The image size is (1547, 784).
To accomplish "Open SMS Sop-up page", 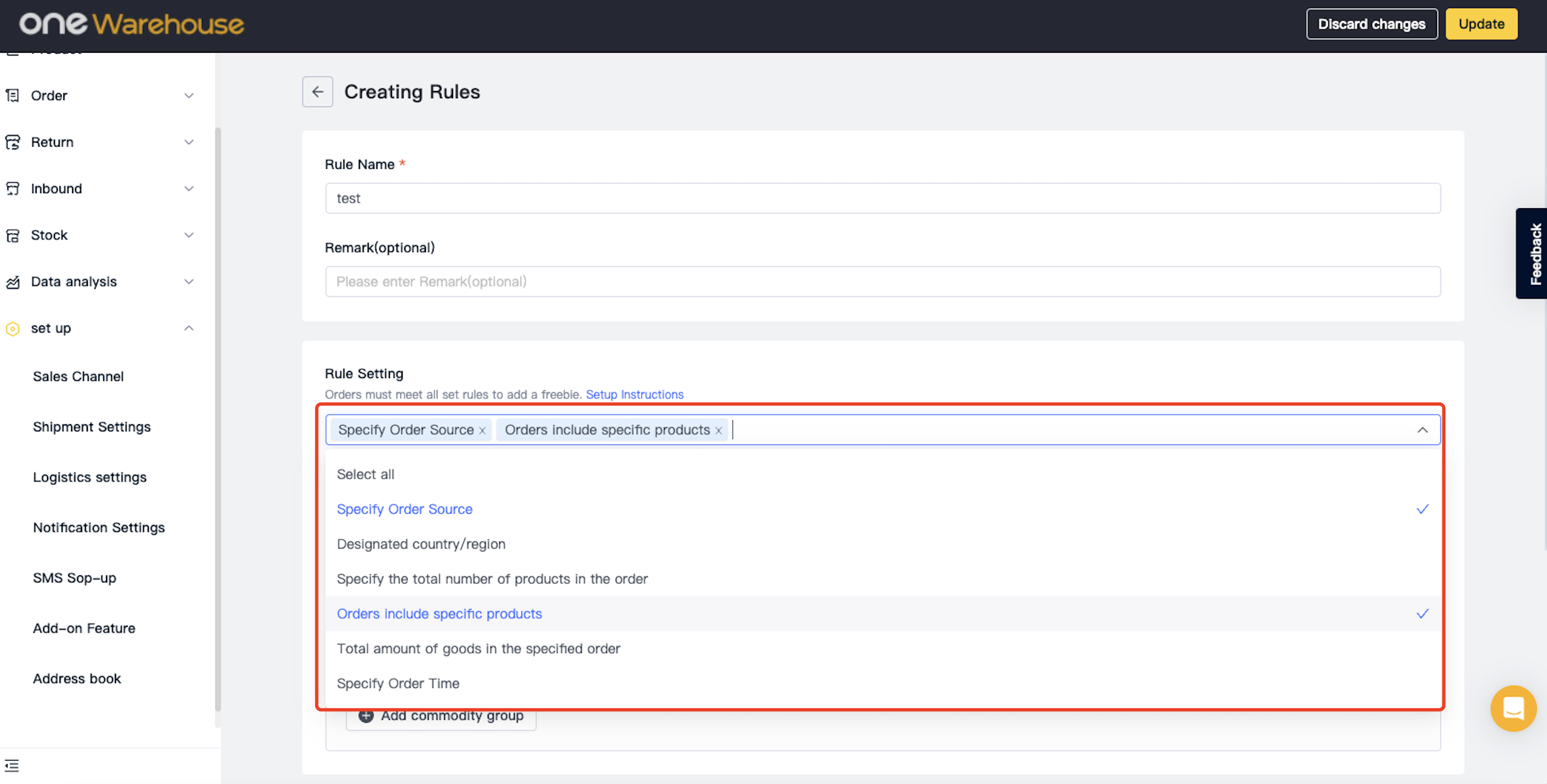I will [74, 578].
